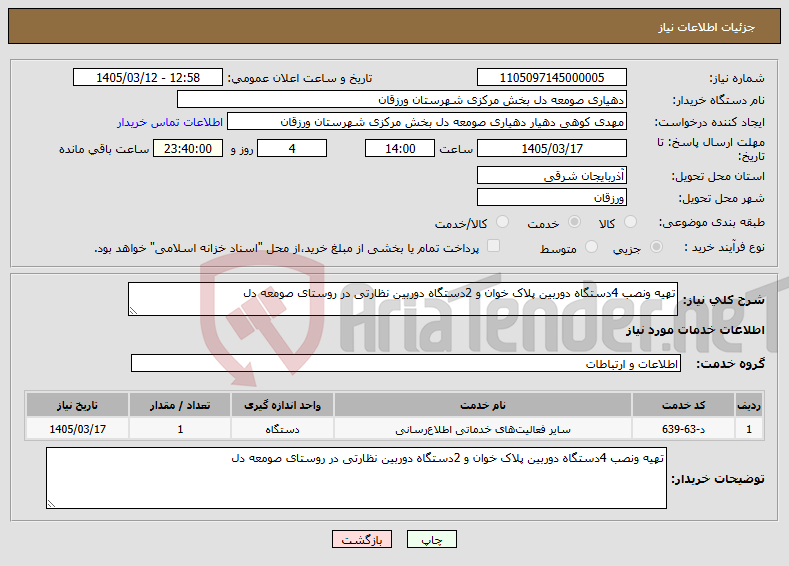Click the واحد اندازه گیری column header
789x566 pixels.
[282, 405]
